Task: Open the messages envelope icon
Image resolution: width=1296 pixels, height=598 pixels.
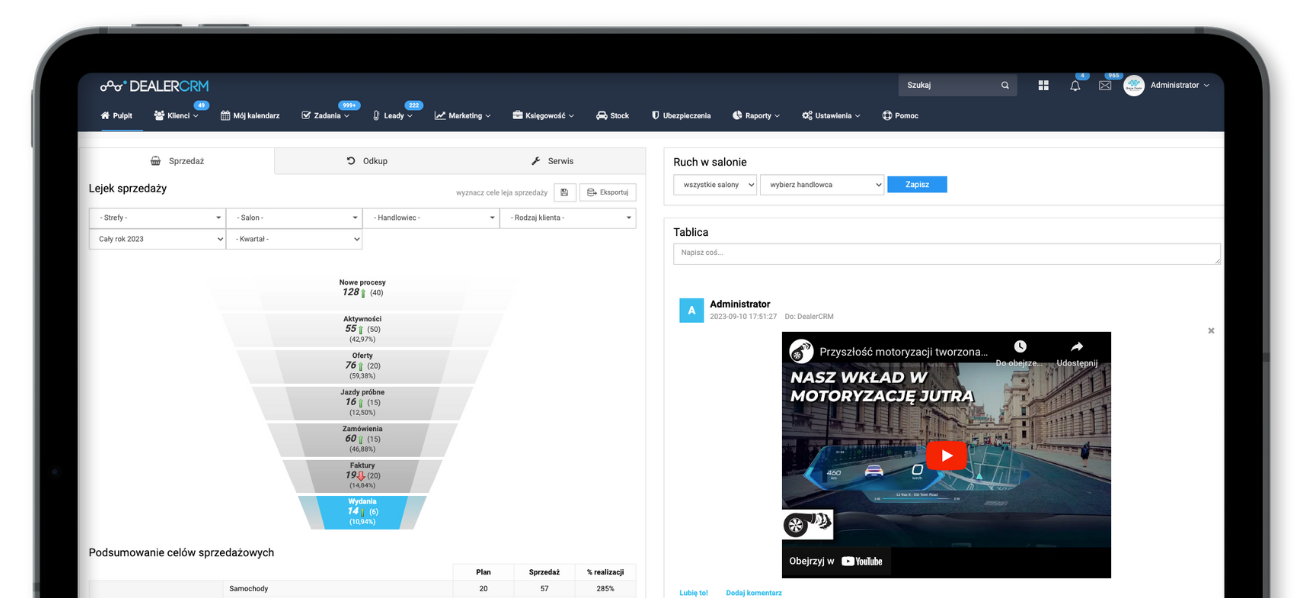Action: click(1105, 86)
